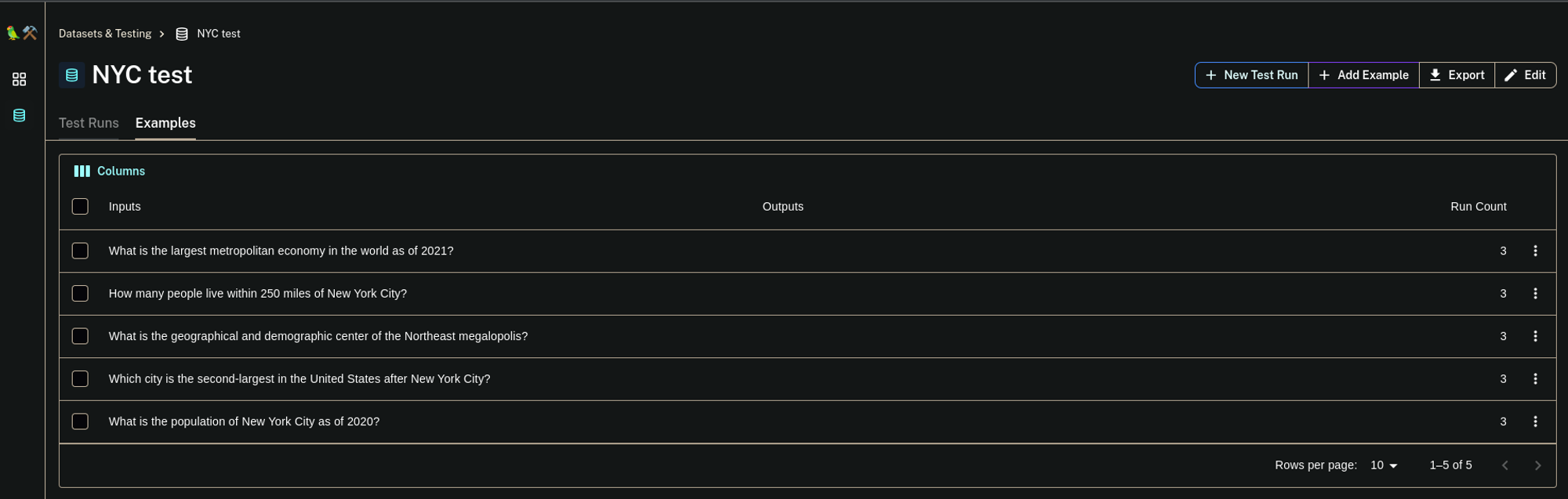The width and height of the screenshot is (1568, 499).
Task: Open three-dot menu for population 2020 row
Action: click(x=1535, y=421)
